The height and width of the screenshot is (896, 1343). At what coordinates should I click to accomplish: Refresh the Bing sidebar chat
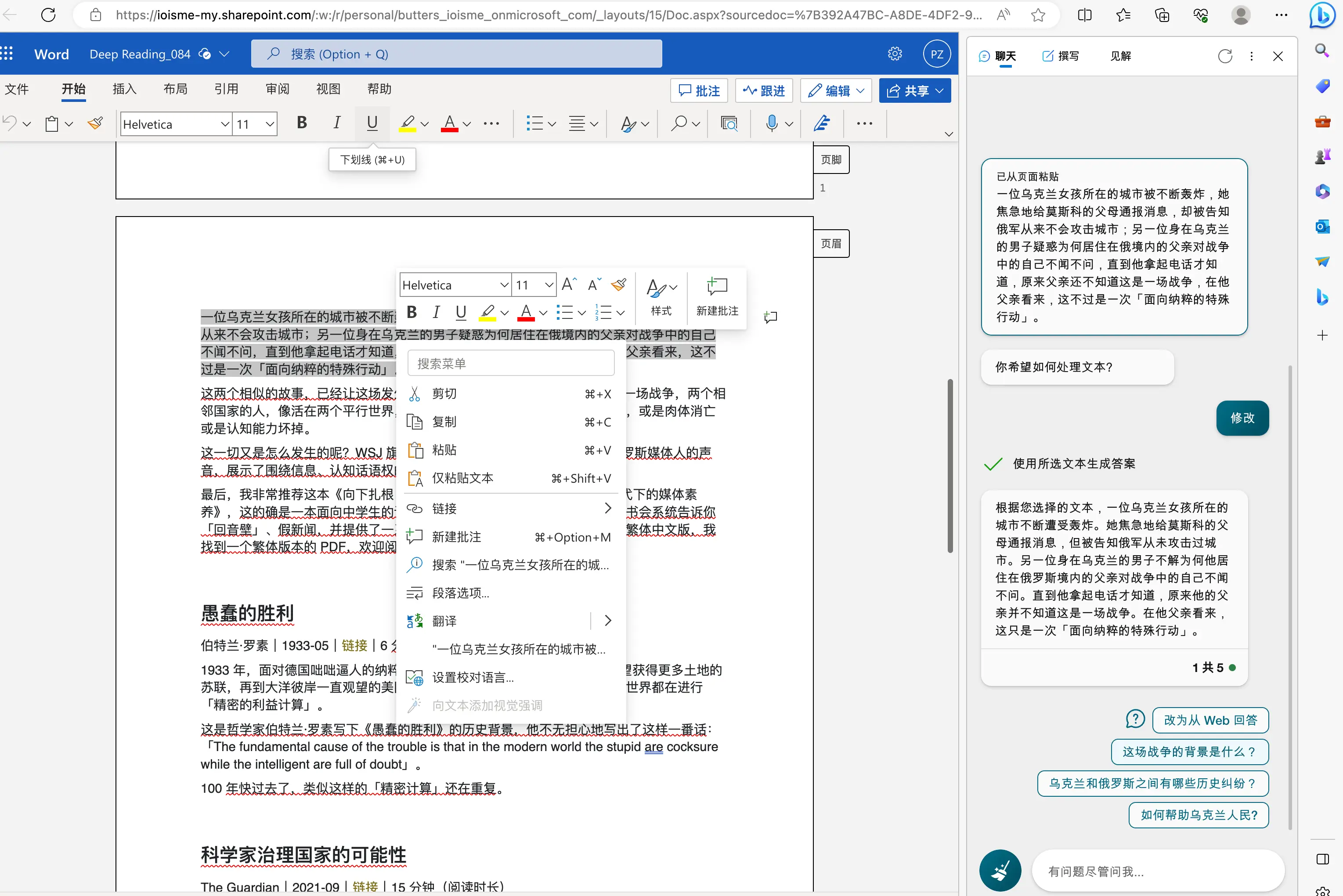coord(1225,56)
